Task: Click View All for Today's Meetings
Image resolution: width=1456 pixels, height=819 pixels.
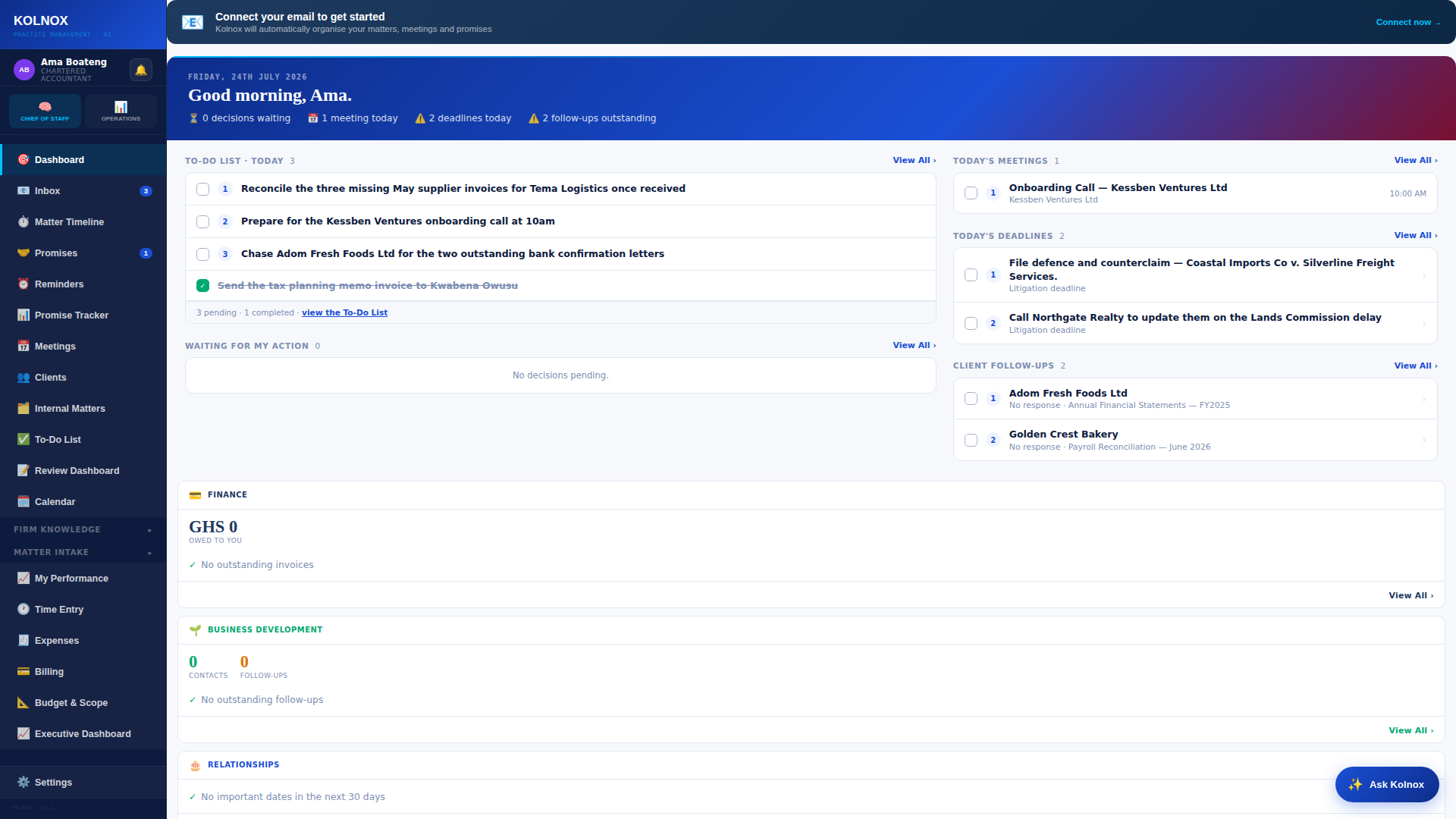Action: pyautogui.click(x=1415, y=160)
